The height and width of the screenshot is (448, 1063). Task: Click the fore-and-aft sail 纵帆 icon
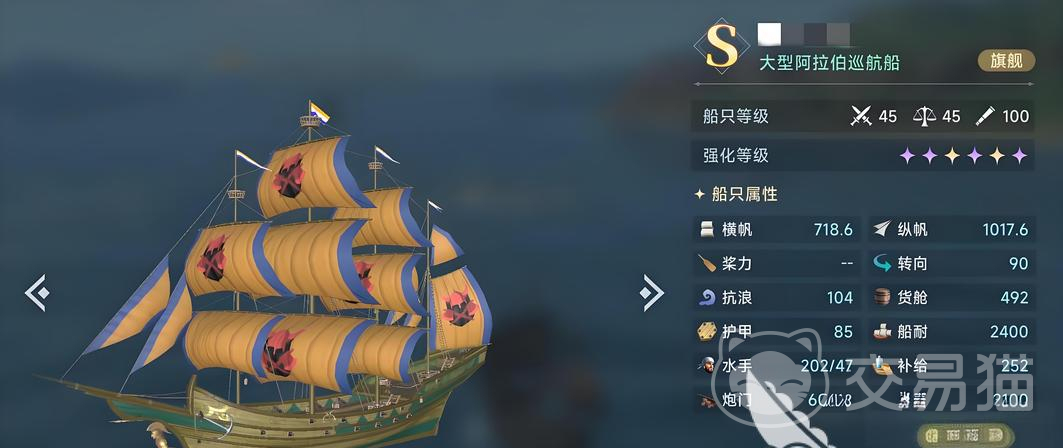(x=882, y=230)
